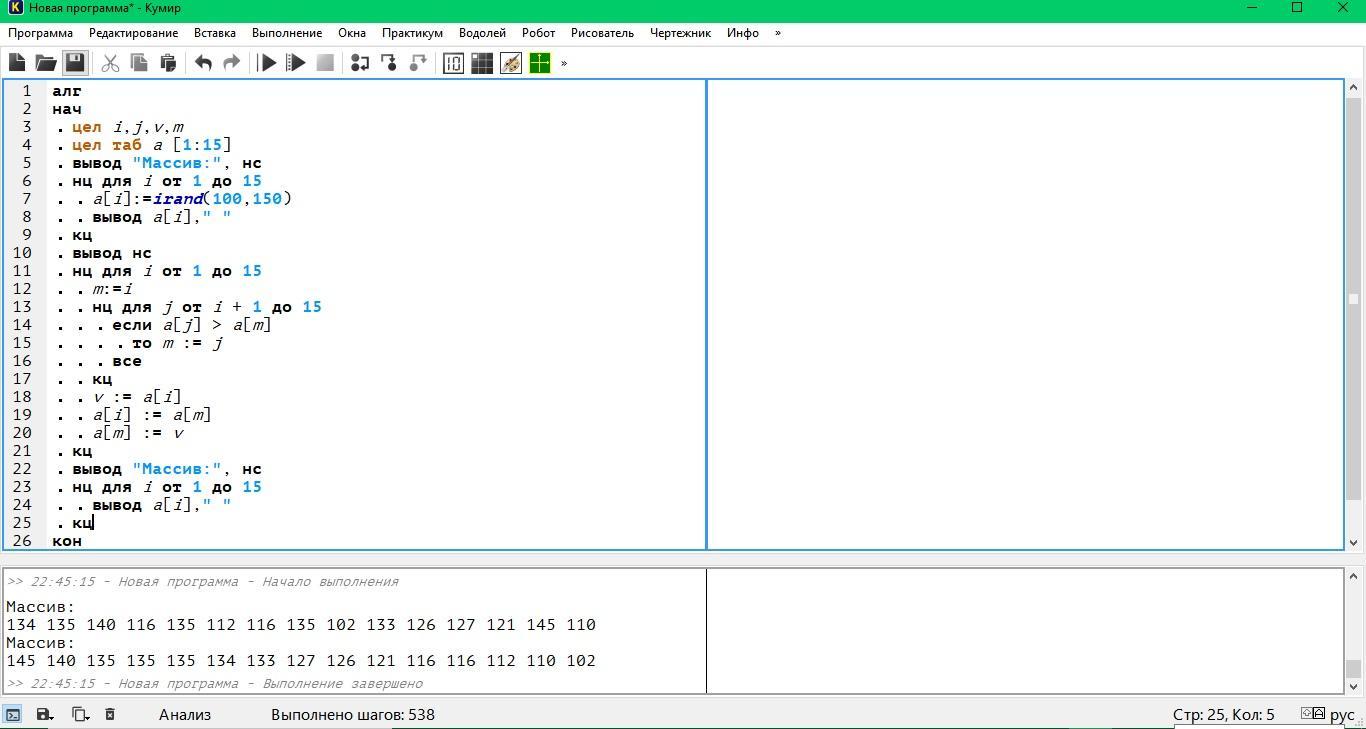Click the sorted array output starting with 145 140
Image resolution: width=1366 pixels, height=729 pixels.
(x=301, y=661)
